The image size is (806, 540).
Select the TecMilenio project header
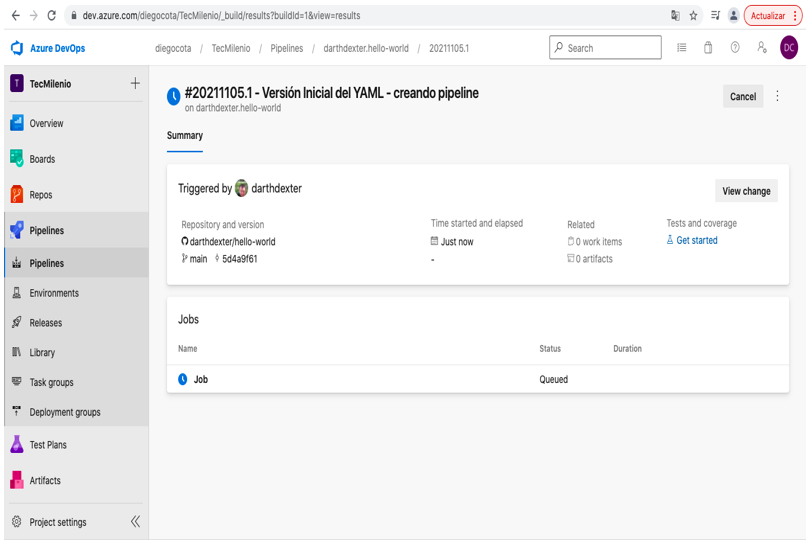[50, 84]
